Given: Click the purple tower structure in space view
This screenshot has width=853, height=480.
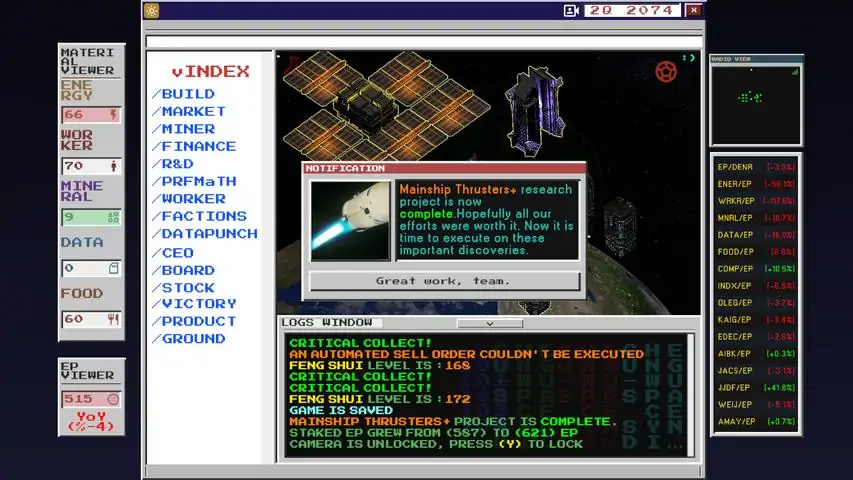Looking at the screenshot, I should click(x=534, y=110).
